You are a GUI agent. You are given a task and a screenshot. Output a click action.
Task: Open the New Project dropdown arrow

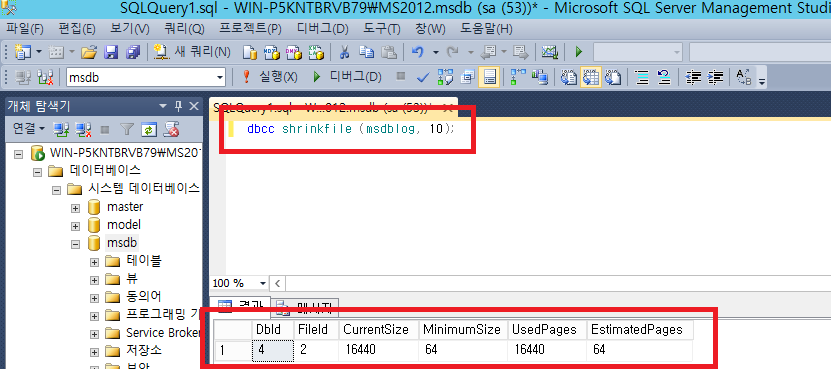(x=39, y=52)
